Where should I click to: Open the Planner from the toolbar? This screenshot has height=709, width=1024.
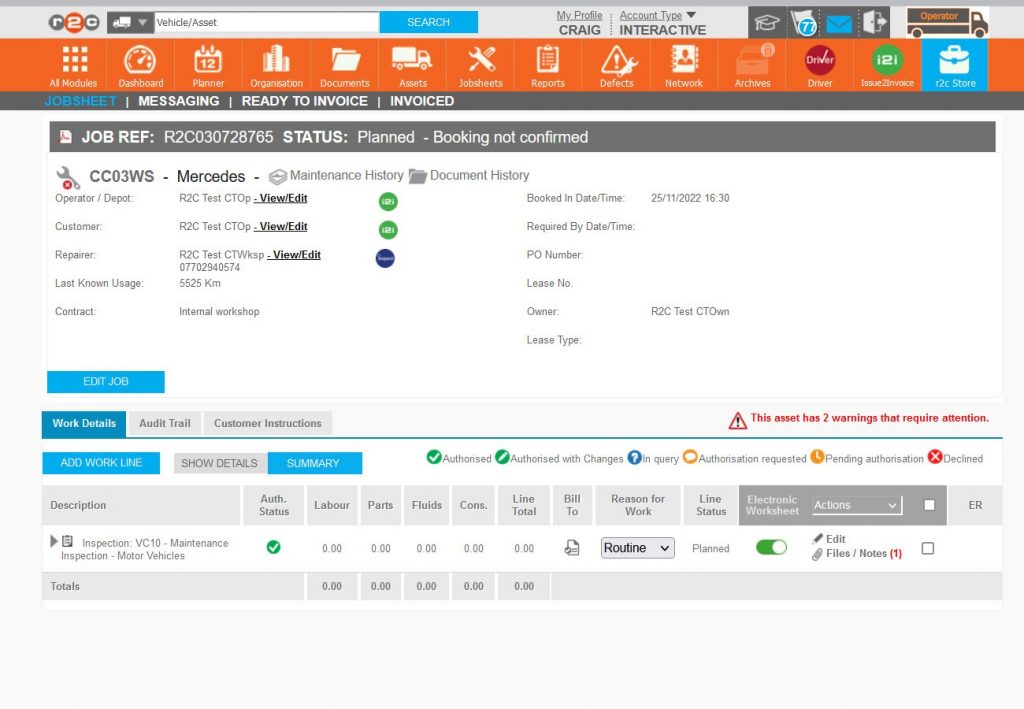click(x=207, y=64)
